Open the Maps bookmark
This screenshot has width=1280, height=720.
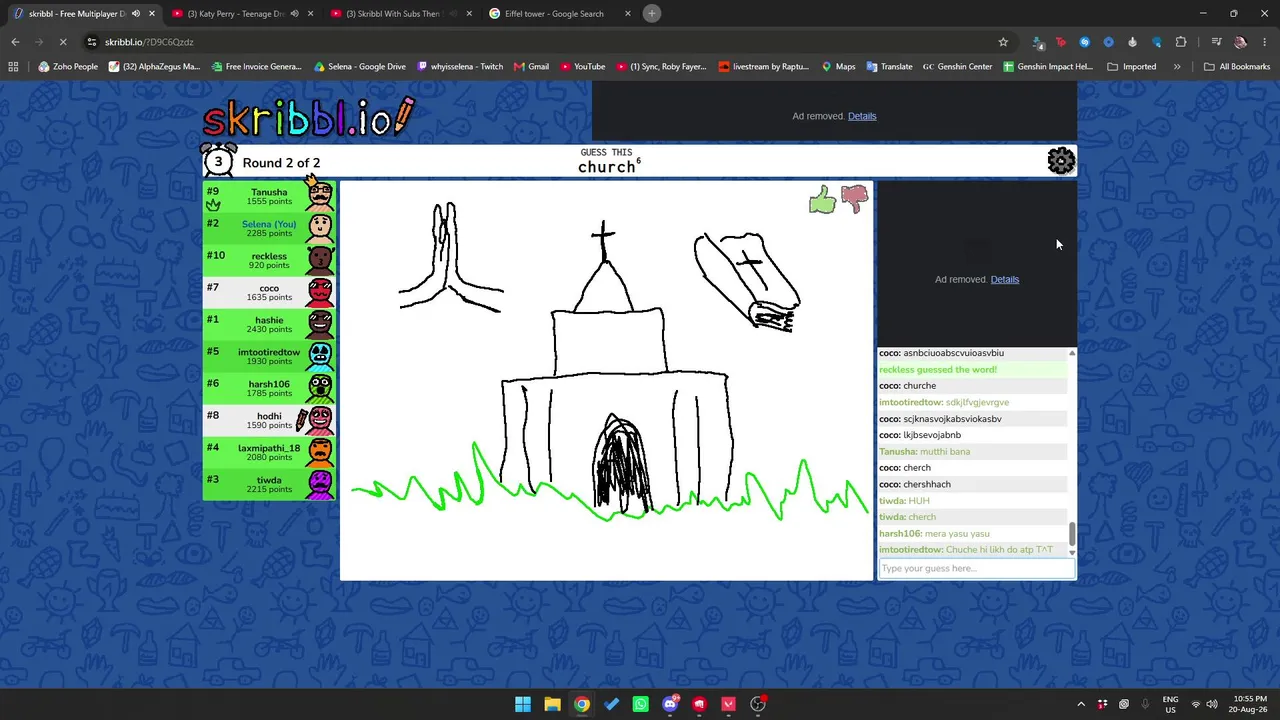click(838, 67)
